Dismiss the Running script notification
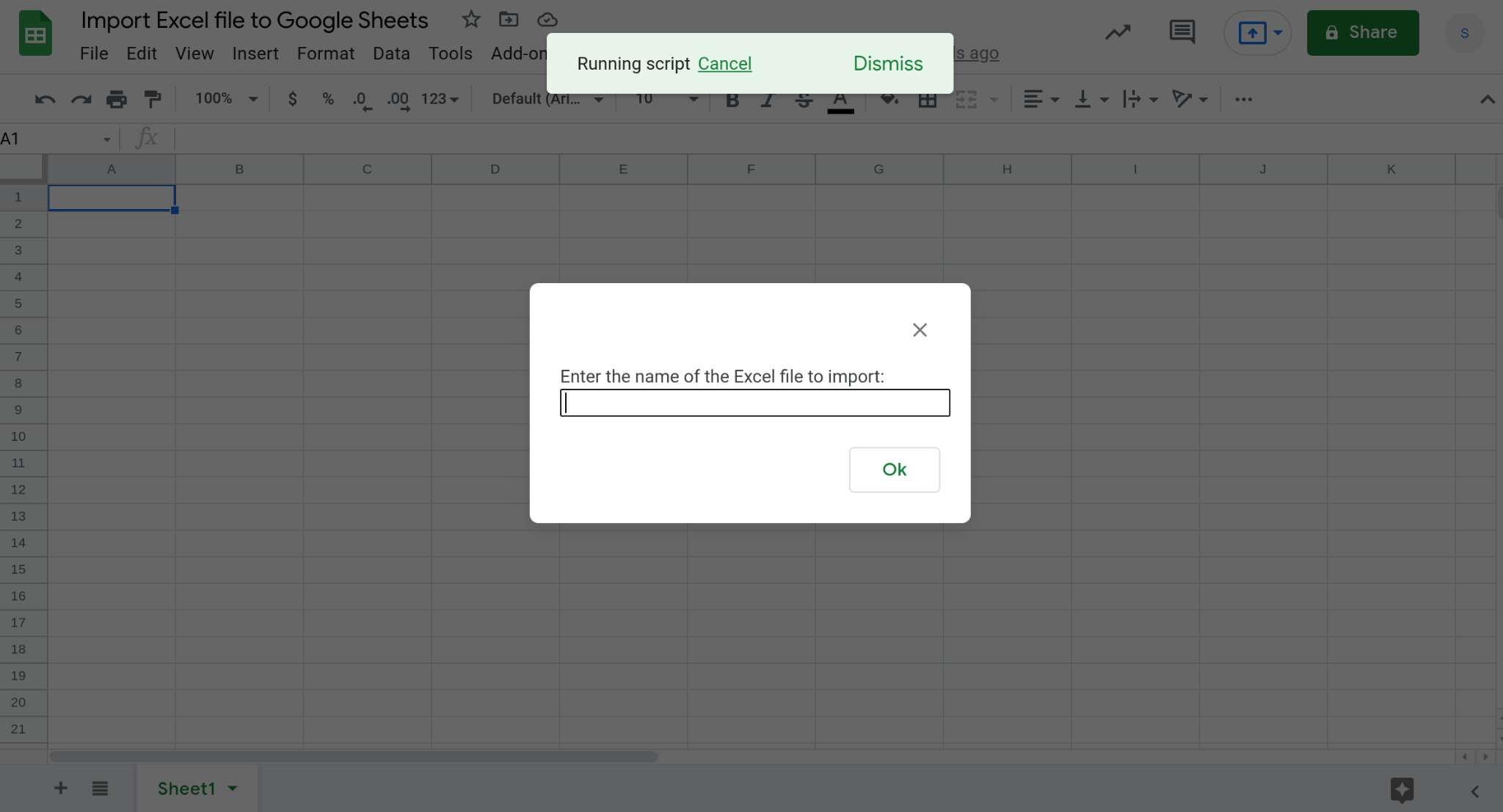The height and width of the screenshot is (812, 1503). point(888,64)
